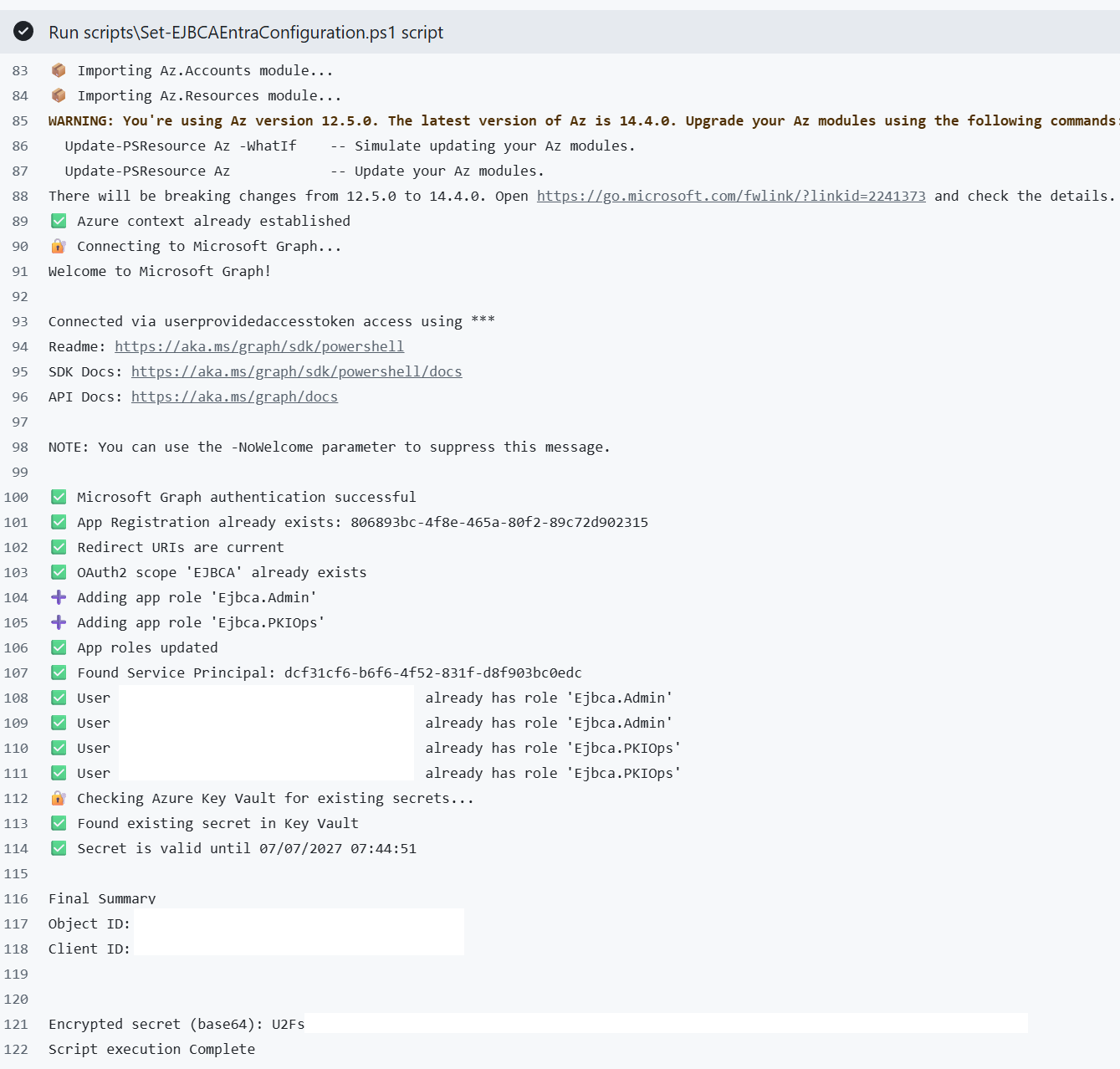Click plus icon on Adding app role 'Ejbca.Admin'
The image size is (1120, 1069).
point(59,597)
